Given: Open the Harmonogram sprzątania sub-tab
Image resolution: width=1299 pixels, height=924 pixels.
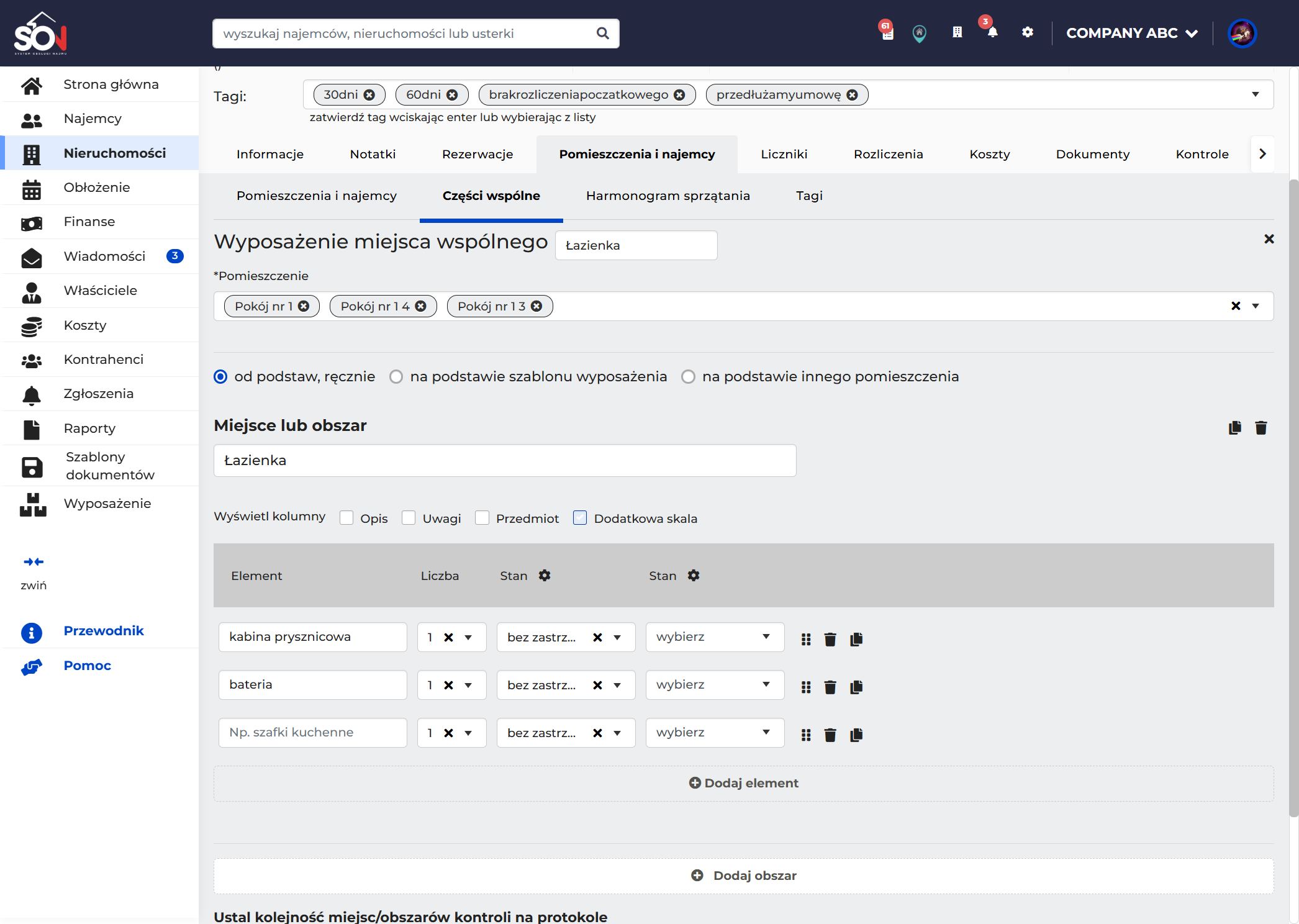Looking at the screenshot, I should (x=668, y=196).
